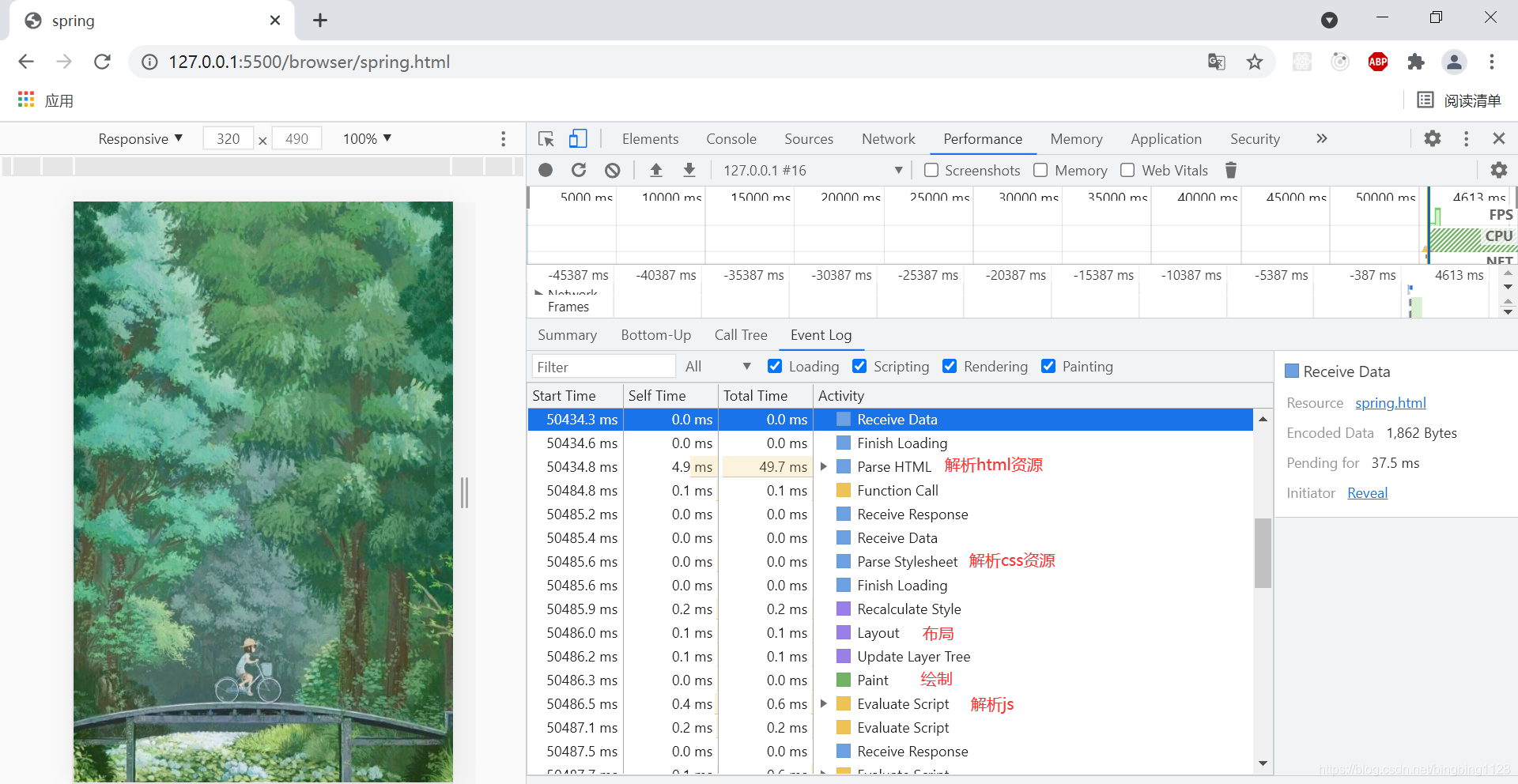
Task: Open the apps grid shortcut
Action: [x=26, y=100]
